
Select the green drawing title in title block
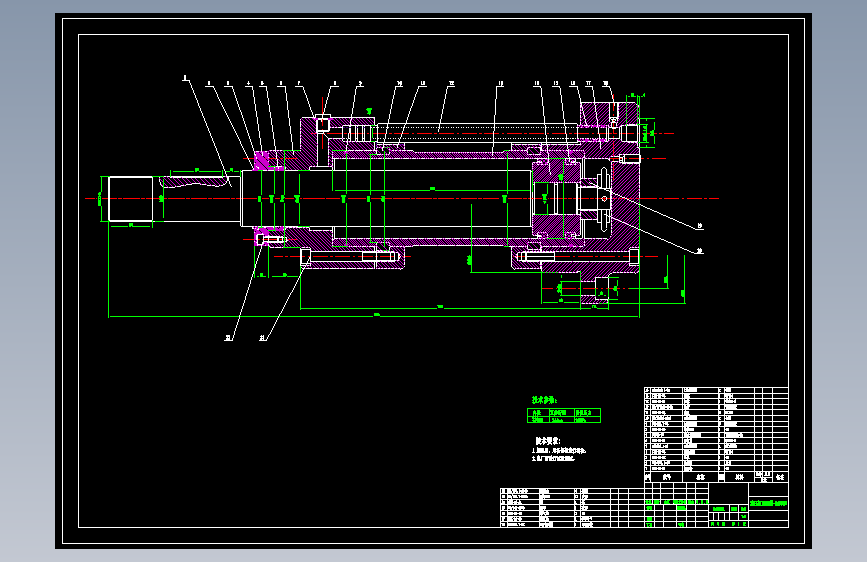pyautogui.click(x=768, y=503)
